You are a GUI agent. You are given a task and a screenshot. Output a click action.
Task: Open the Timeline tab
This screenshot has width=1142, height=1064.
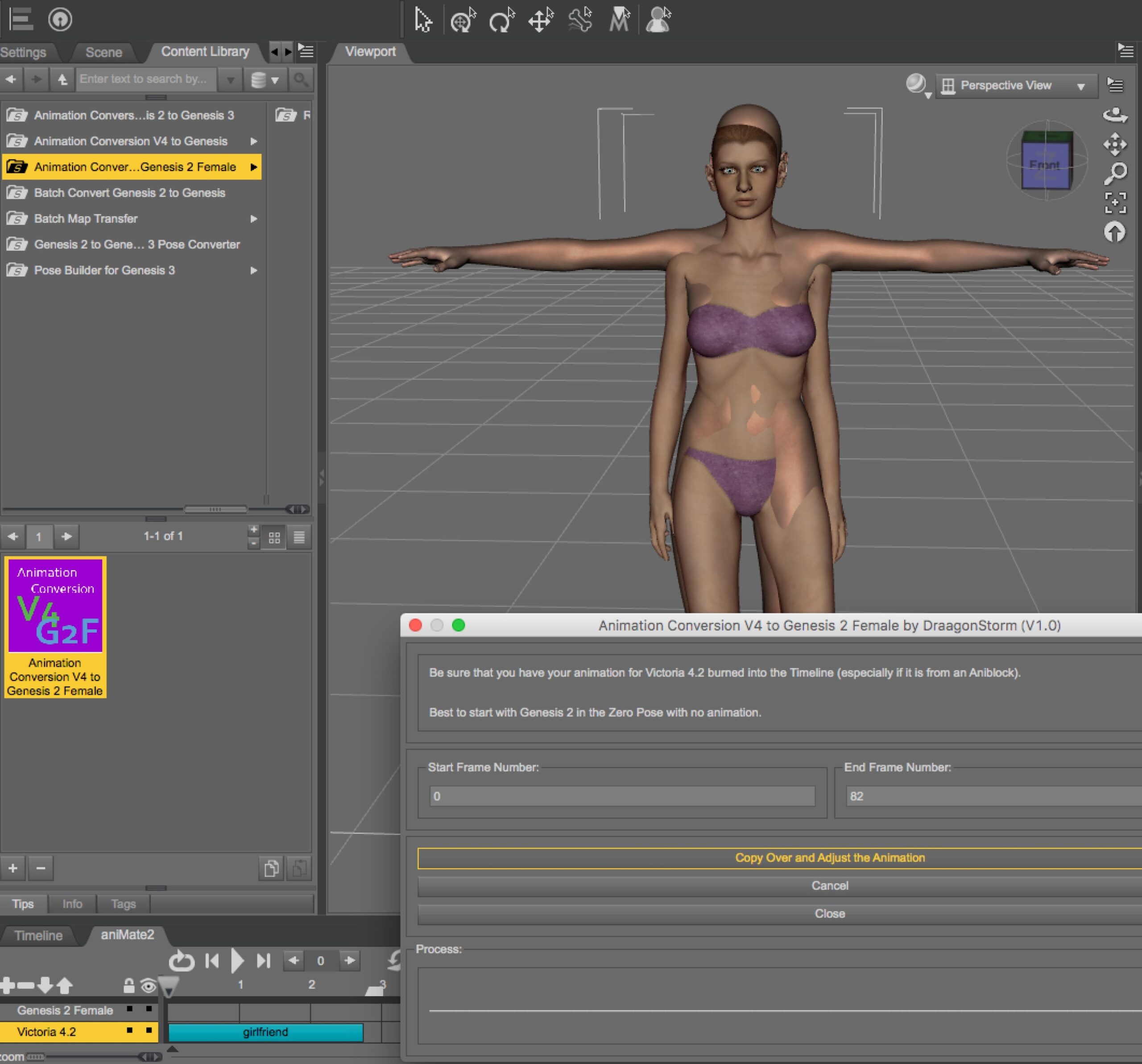coord(38,936)
